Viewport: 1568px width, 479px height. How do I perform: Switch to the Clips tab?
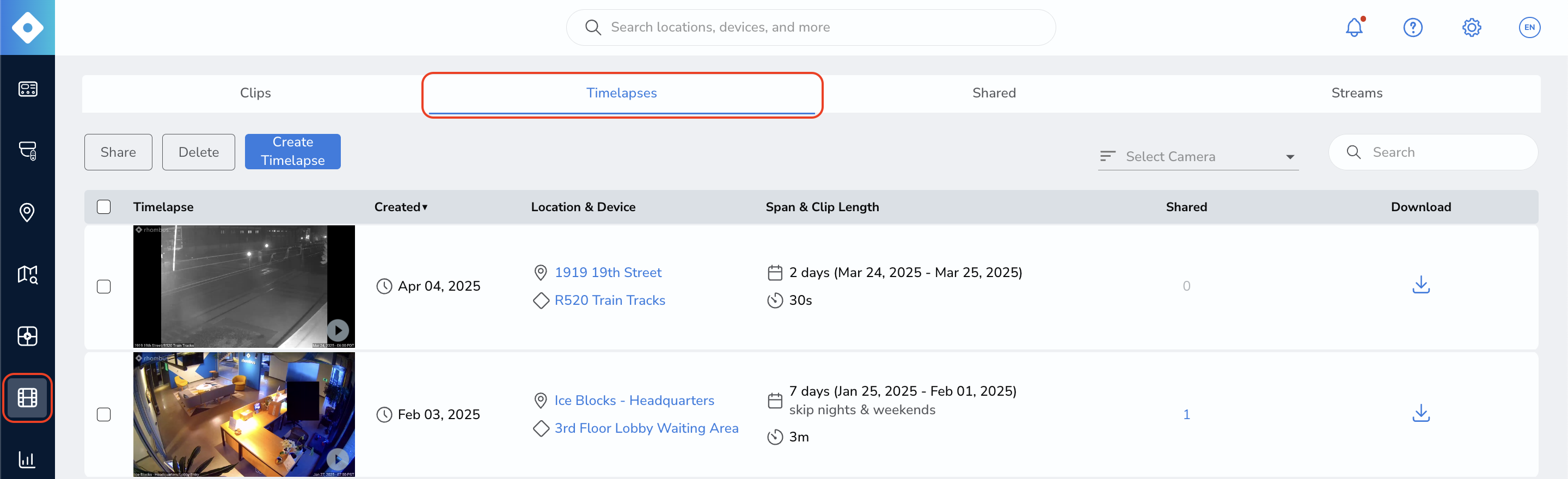[255, 93]
